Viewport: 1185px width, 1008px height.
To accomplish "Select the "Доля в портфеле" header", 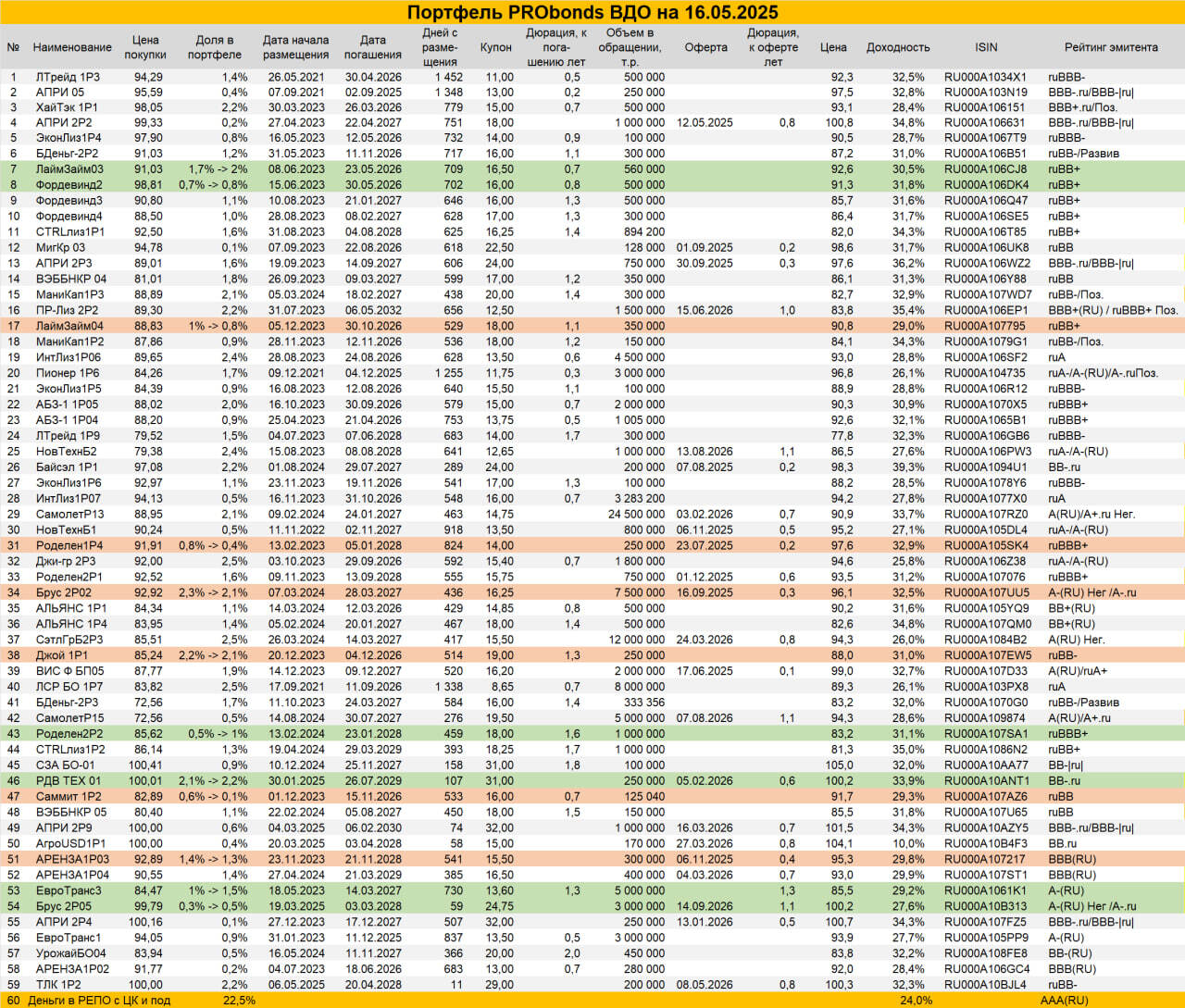I will pos(215,47).
